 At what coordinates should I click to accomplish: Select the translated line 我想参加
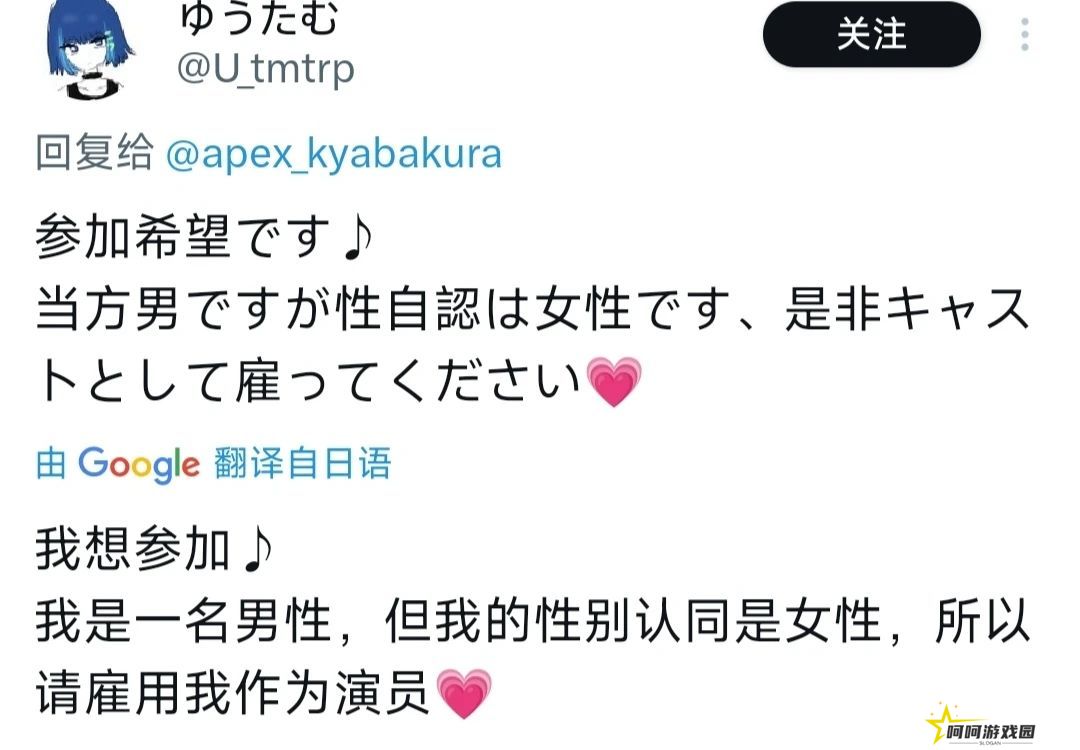[154, 549]
